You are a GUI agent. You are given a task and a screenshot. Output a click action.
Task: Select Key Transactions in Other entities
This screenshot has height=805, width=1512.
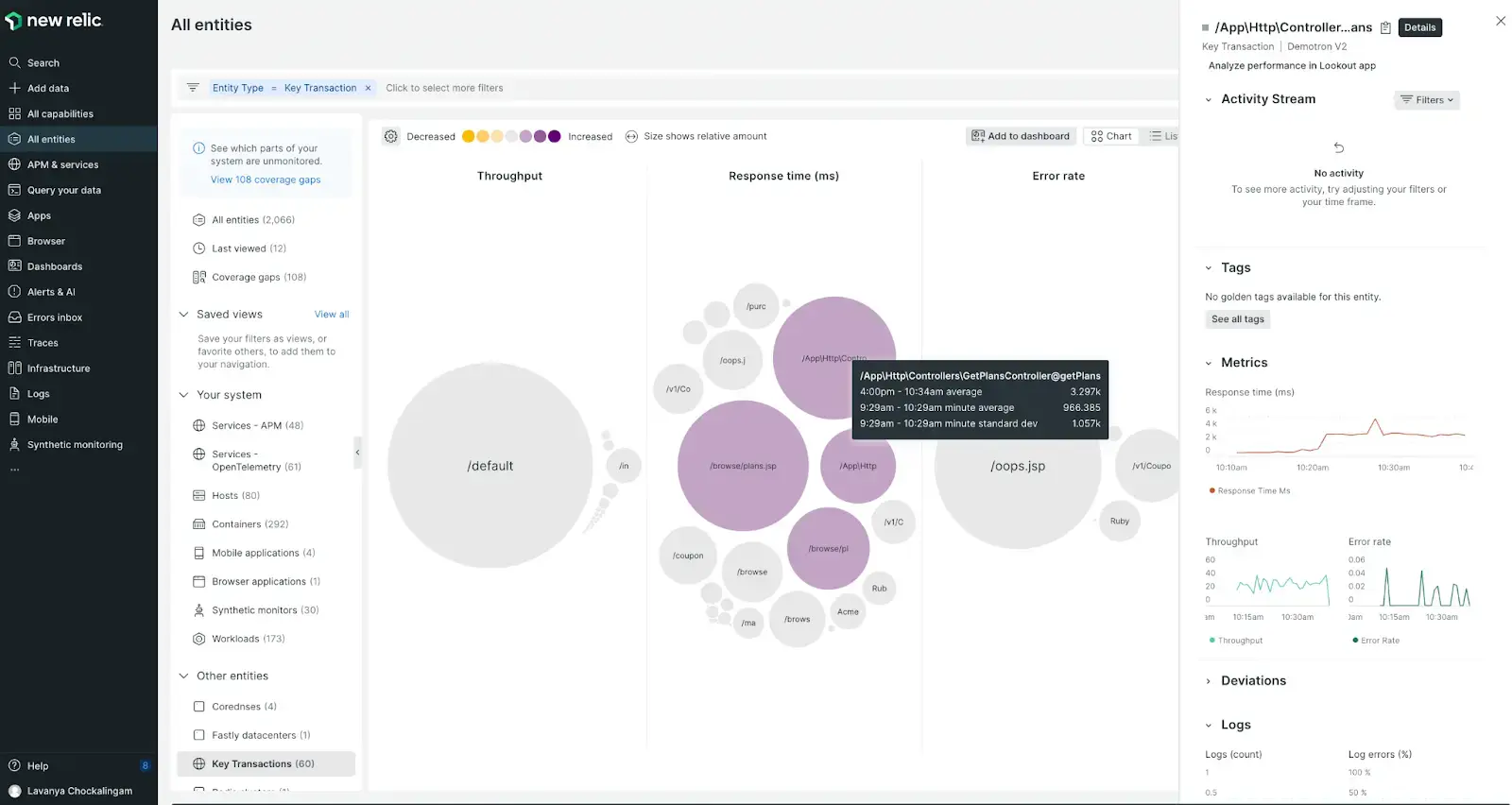263,763
